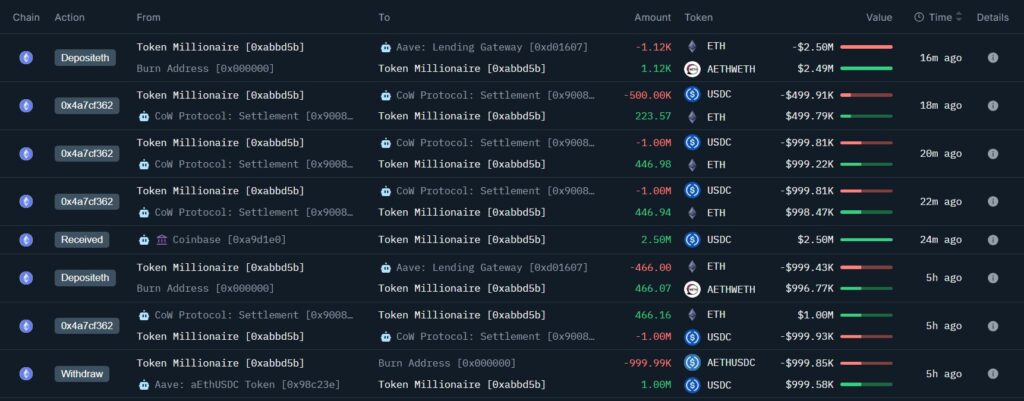
Task: Open Aave: Lending Gateway link, 16m ago row
Action: pos(492,47)
